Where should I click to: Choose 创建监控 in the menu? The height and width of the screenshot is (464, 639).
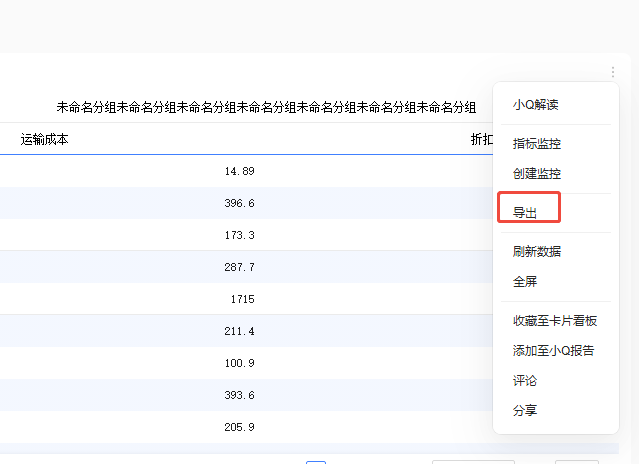[x=536, y=173]
